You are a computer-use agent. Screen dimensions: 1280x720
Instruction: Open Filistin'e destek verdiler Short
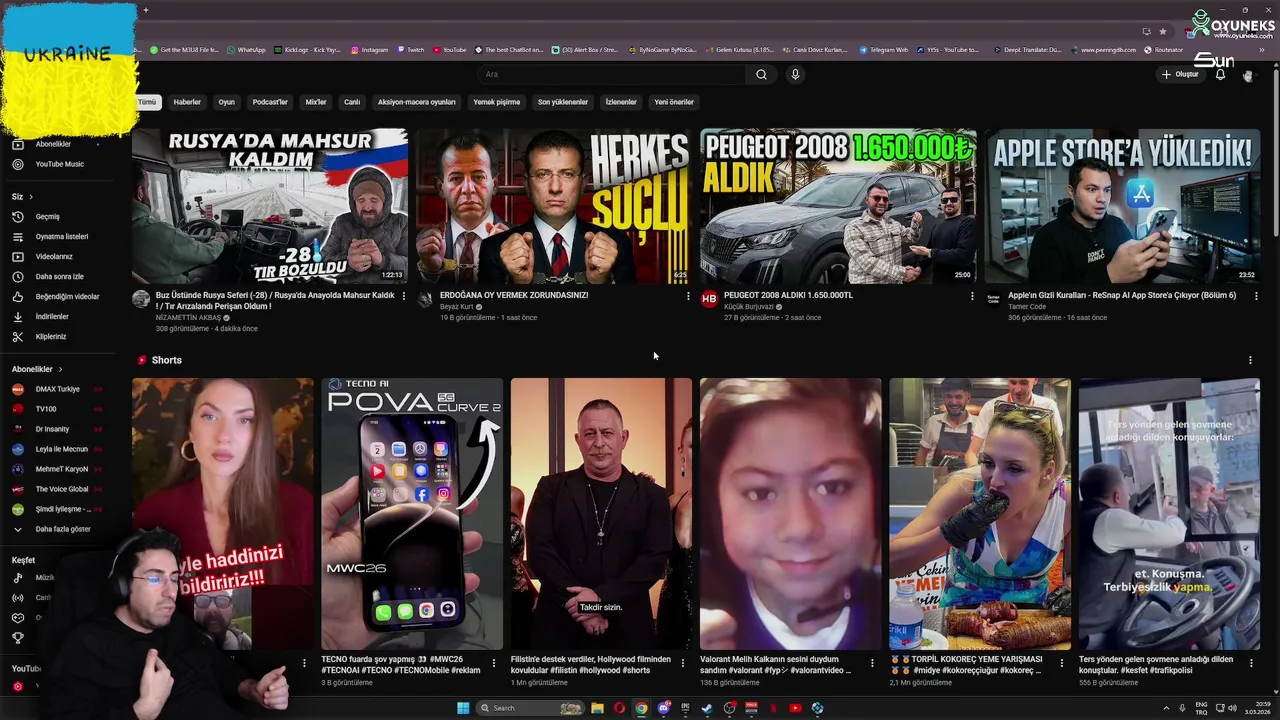pos(601,514)
